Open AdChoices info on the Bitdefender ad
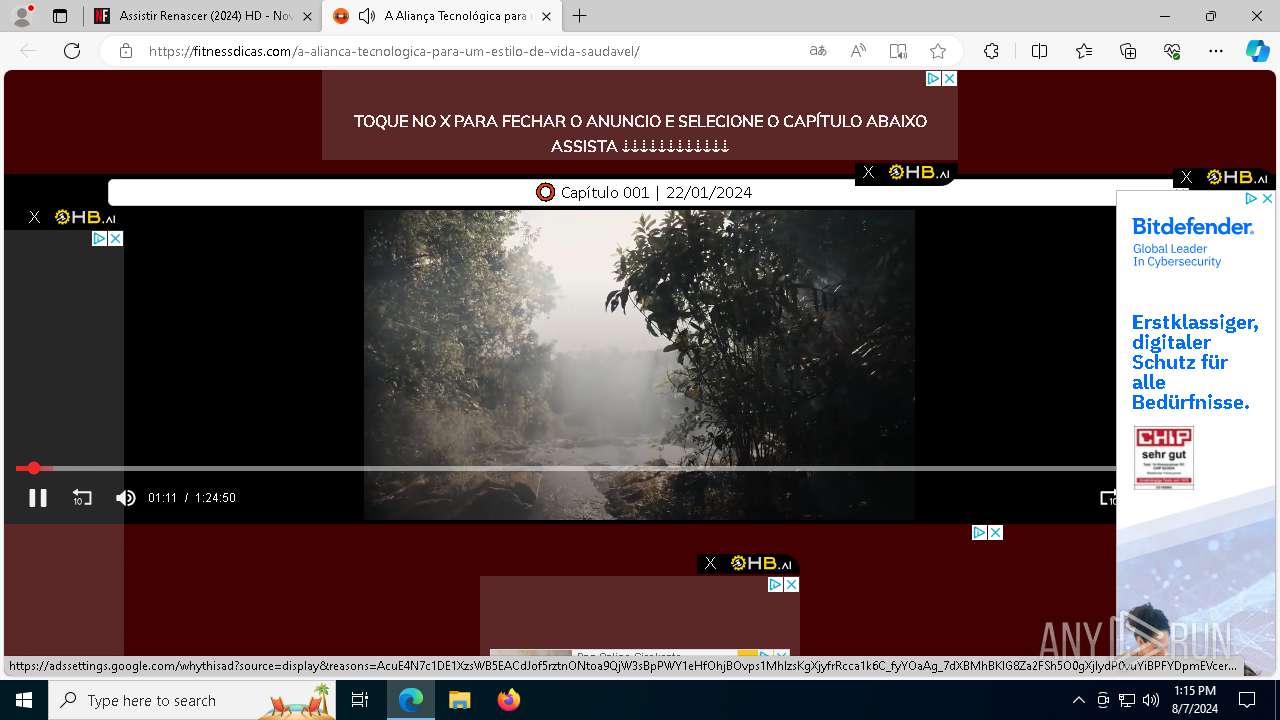This screenshot has width=1280, height=720. tap(1251, 199)
